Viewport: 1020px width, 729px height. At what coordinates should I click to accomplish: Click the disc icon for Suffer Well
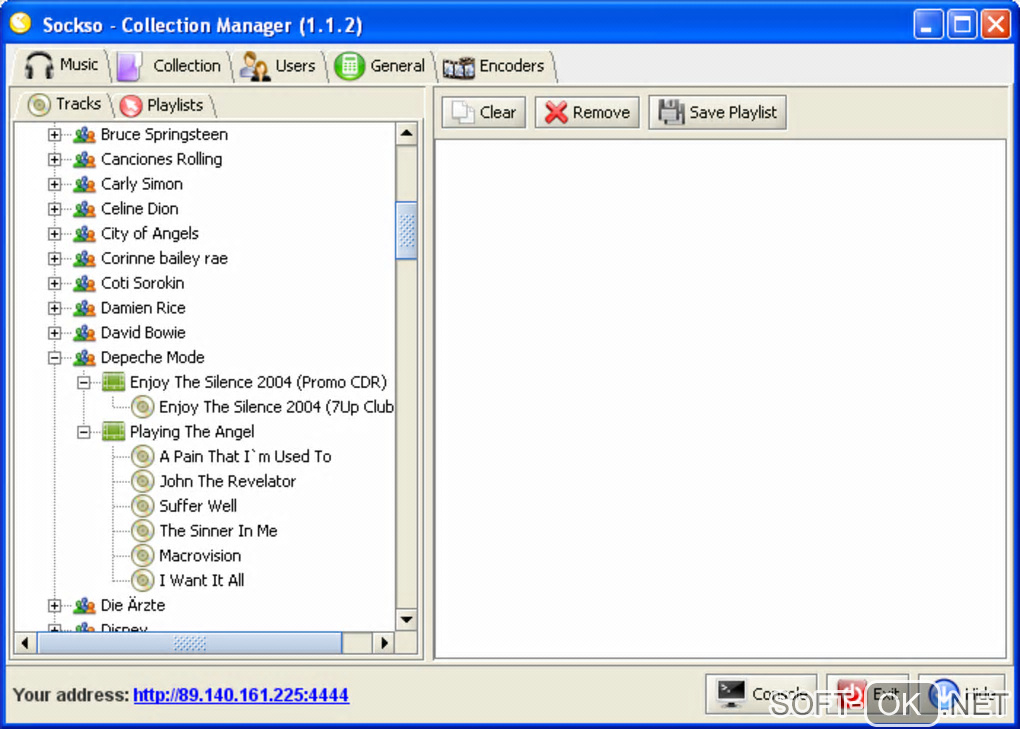[x=142, y=506]
